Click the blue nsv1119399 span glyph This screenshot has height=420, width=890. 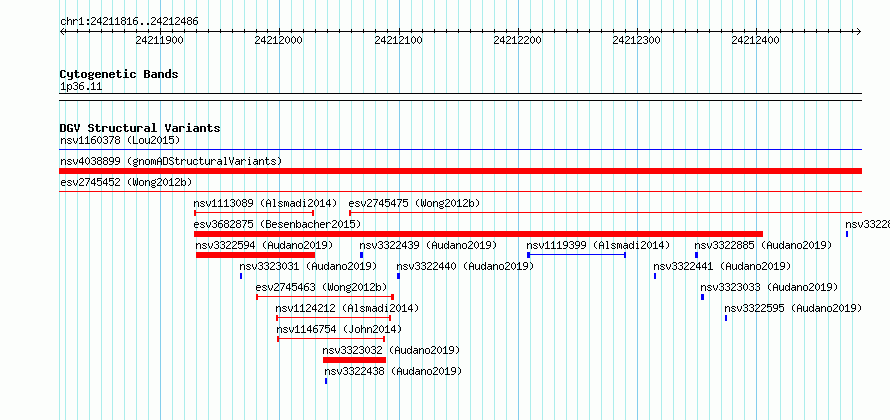pyautogui.click(x=576, y=255)
